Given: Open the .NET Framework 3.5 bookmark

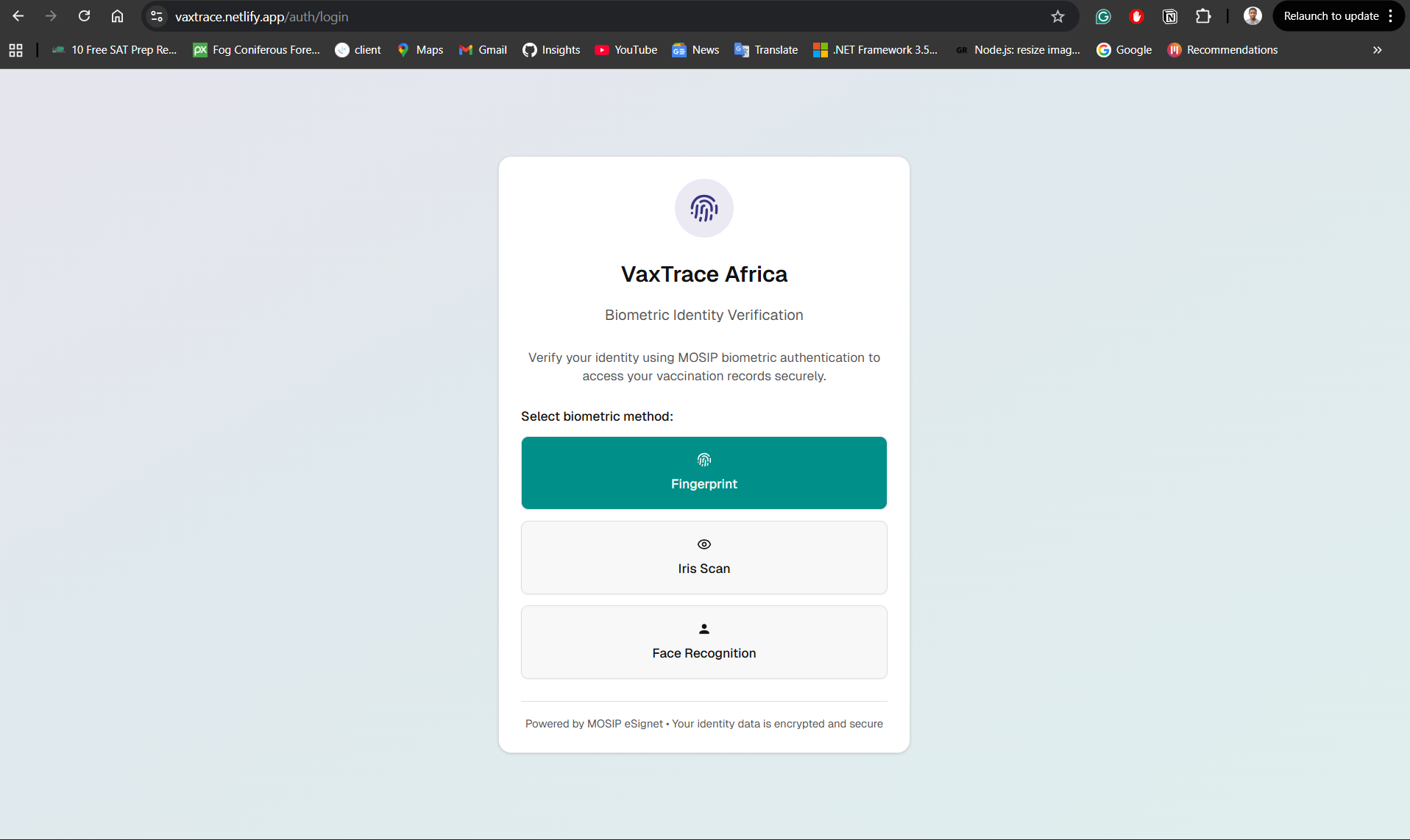Looking at the screenshot, I should point(875,50).
